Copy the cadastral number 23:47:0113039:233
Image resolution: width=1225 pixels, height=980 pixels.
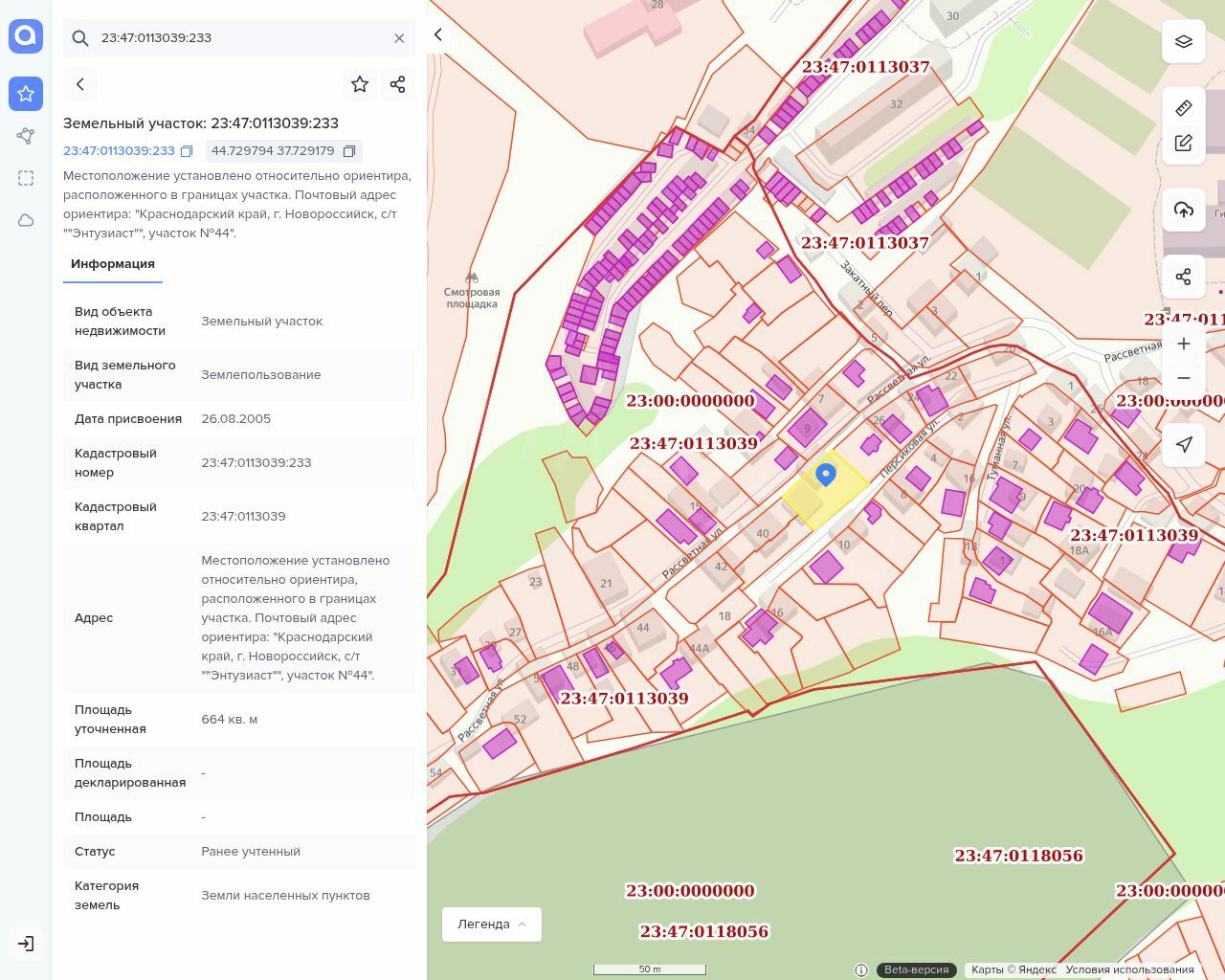tap(188, 151)
